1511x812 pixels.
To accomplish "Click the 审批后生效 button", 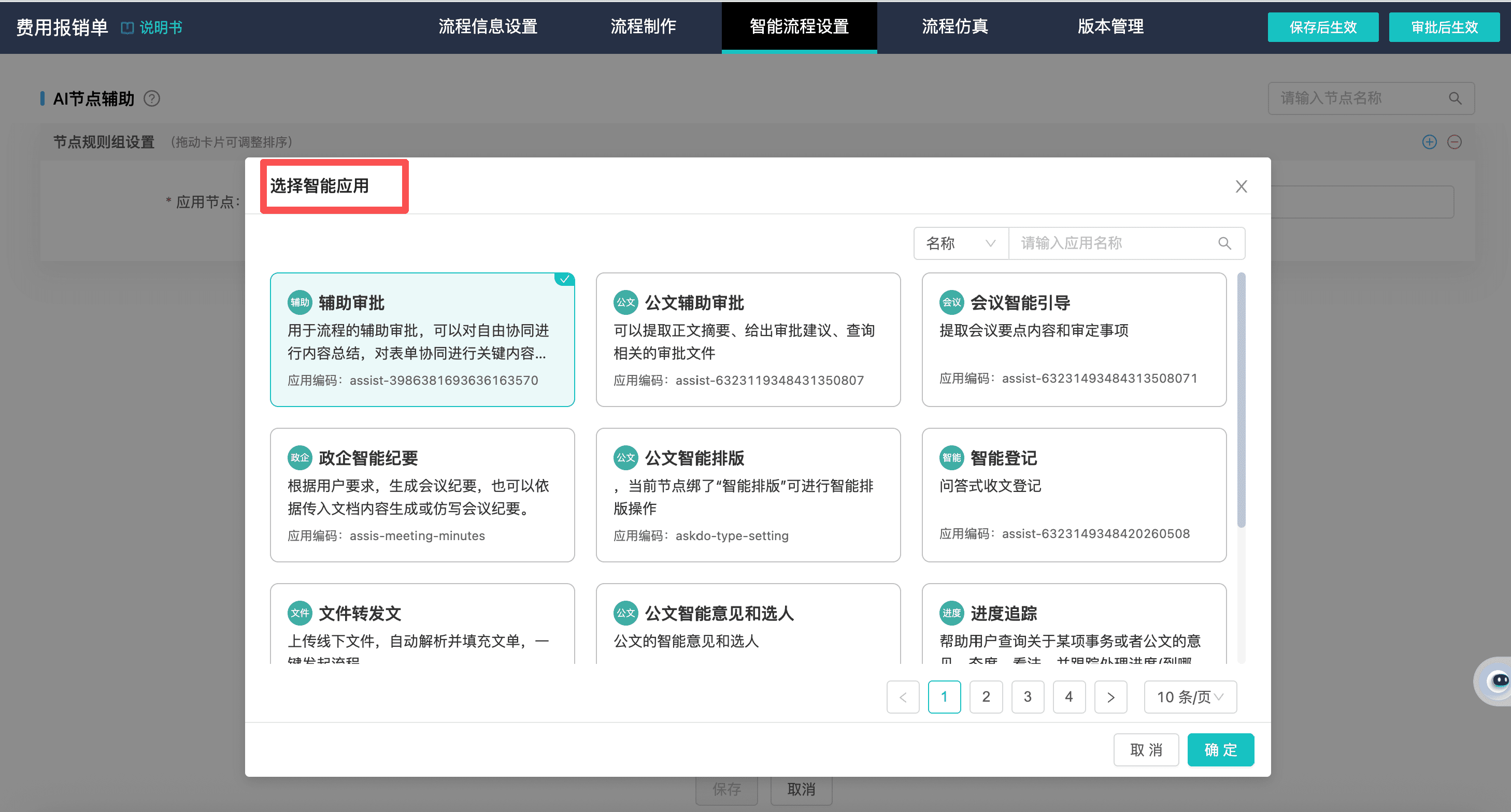I will pyautogui.click(x=1445, y=27).
